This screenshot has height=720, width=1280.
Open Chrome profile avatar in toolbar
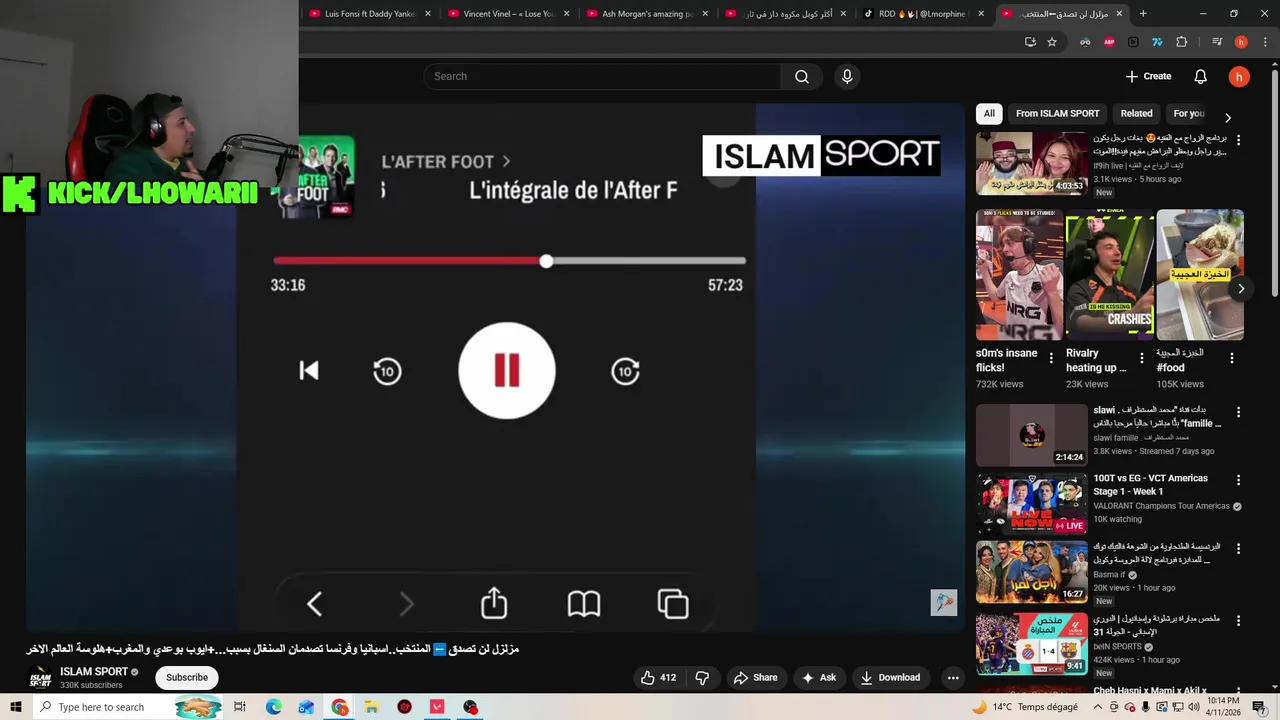pyautogui.click(x=1241, y=42)
